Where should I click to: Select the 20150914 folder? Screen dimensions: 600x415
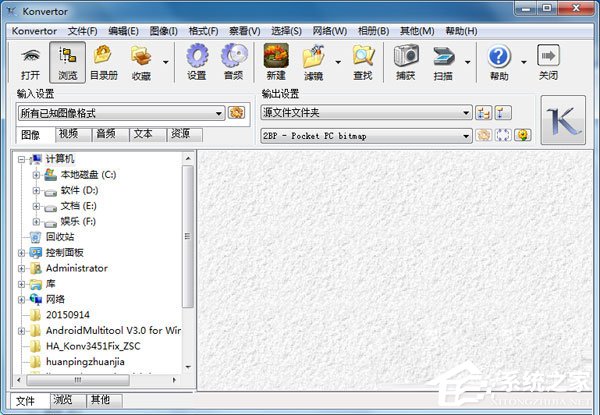[x=68, y=315]
